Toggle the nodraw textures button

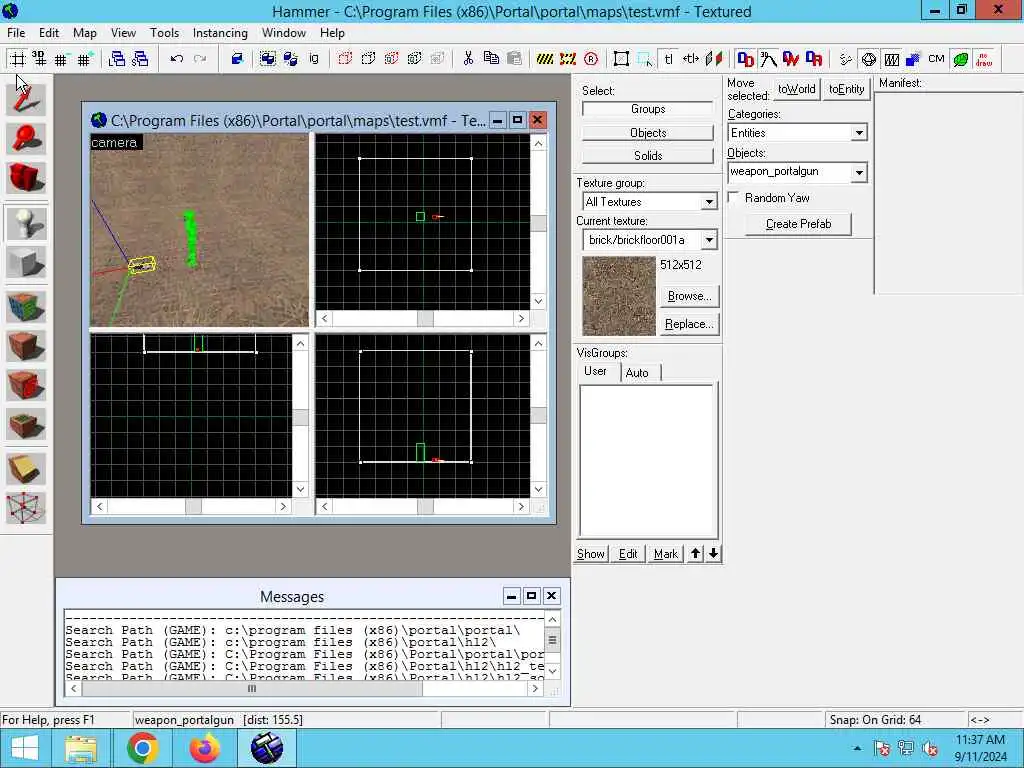coord(984,59)
